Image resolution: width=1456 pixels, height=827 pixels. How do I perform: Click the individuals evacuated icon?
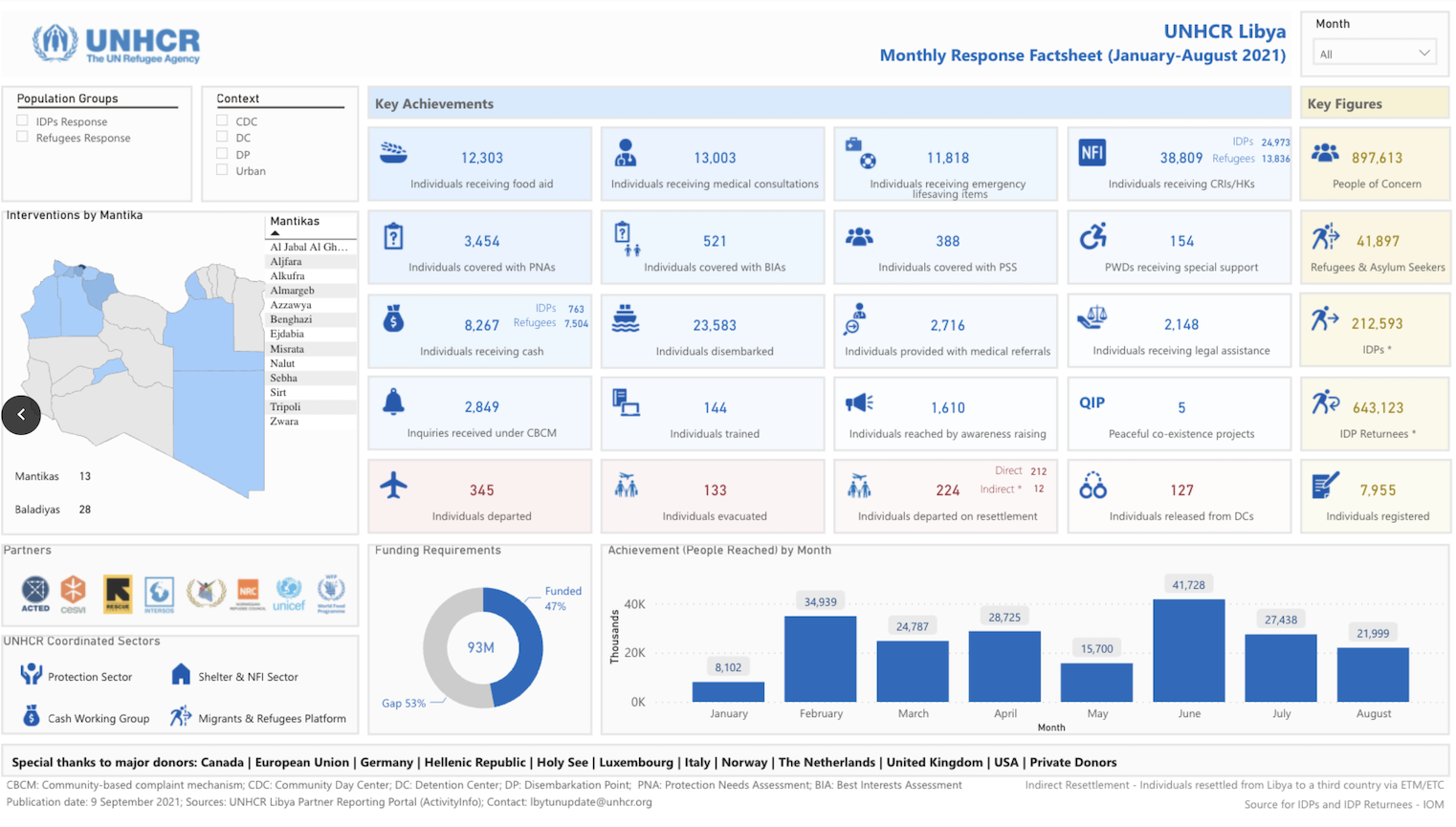click(626, 486)
